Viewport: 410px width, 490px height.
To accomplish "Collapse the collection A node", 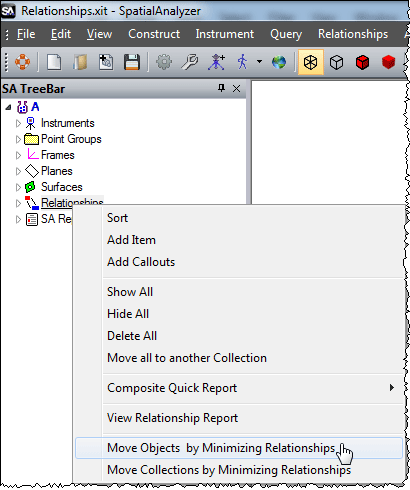I will pyautogui.click(x=8, y=107).
